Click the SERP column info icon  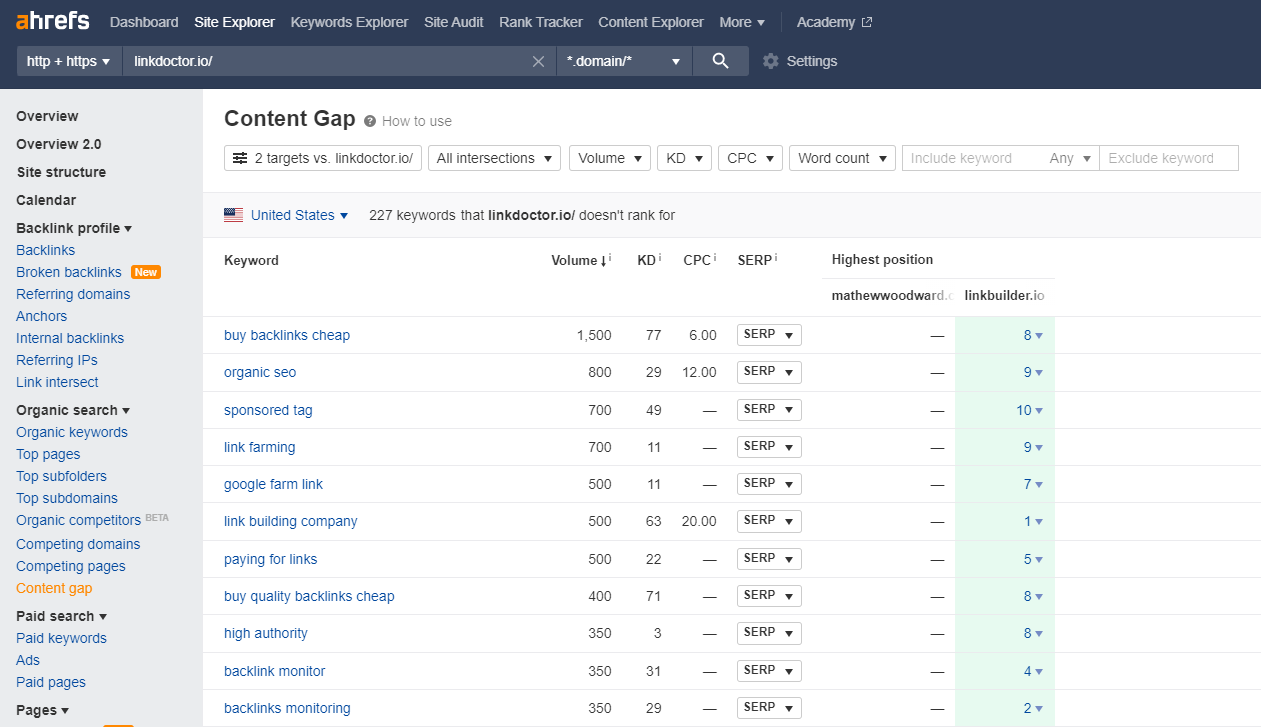pyautogui.click(x=776, y=257)
